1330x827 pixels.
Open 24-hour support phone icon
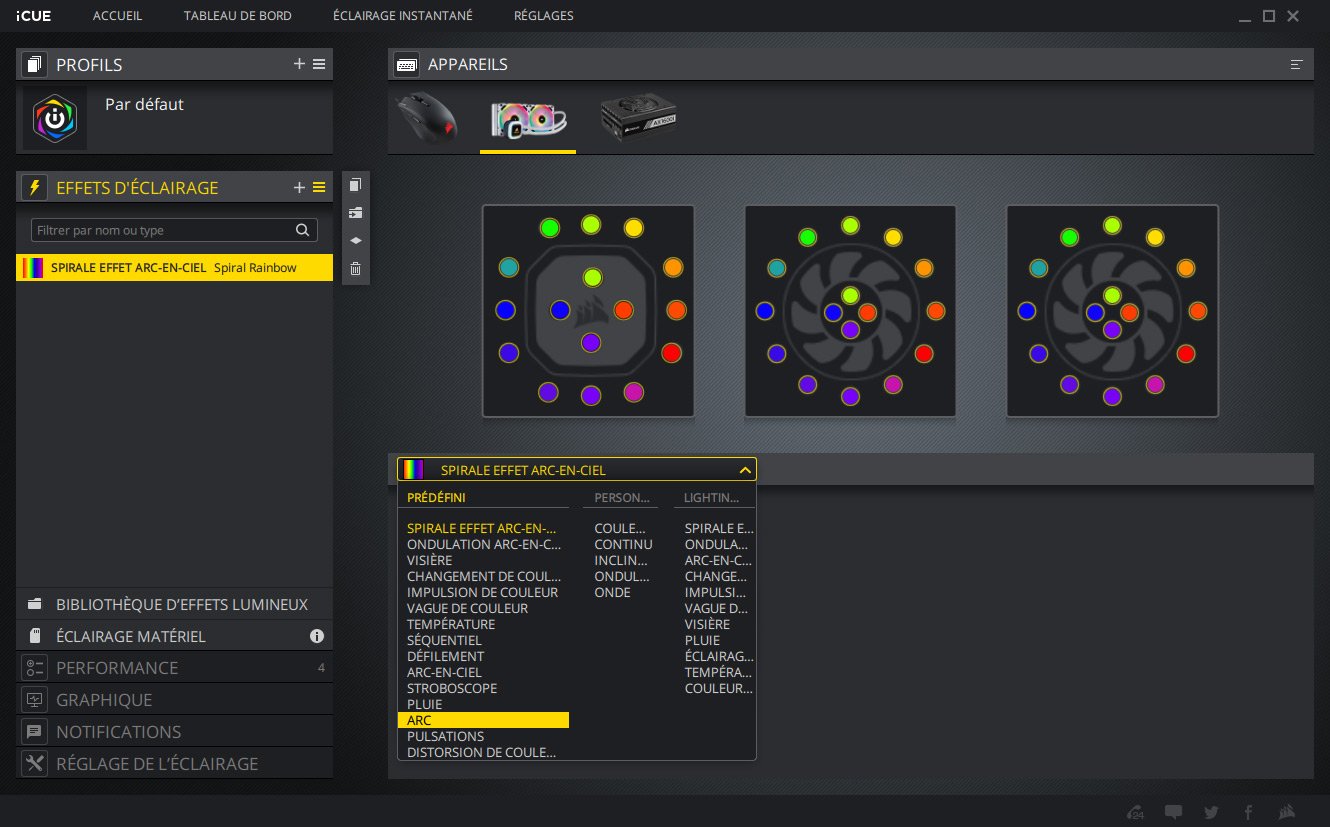[x=1135, y=811]
